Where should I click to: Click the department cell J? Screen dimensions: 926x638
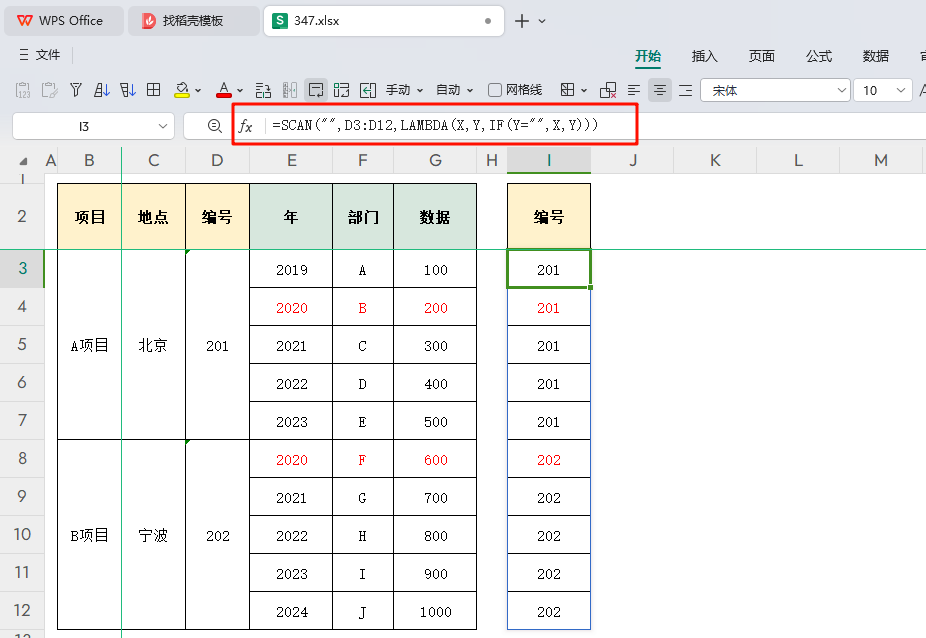point(363,611)
